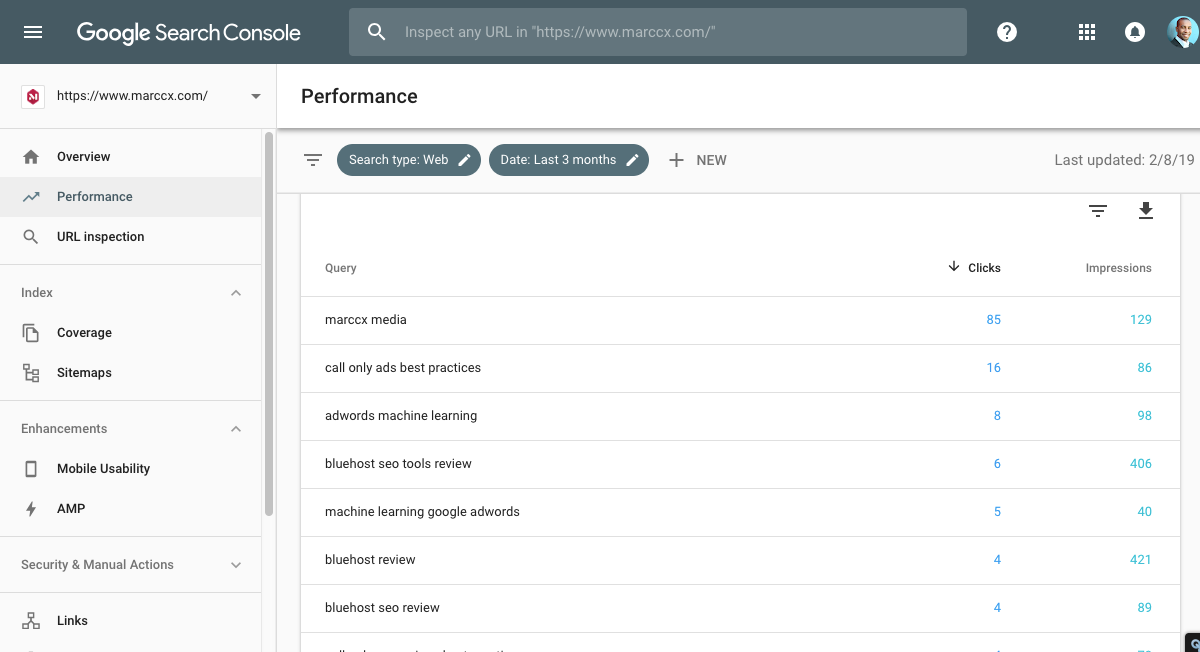Click the Clicks sort arrow
1200x652 pixels.
[x=954, y=267]
